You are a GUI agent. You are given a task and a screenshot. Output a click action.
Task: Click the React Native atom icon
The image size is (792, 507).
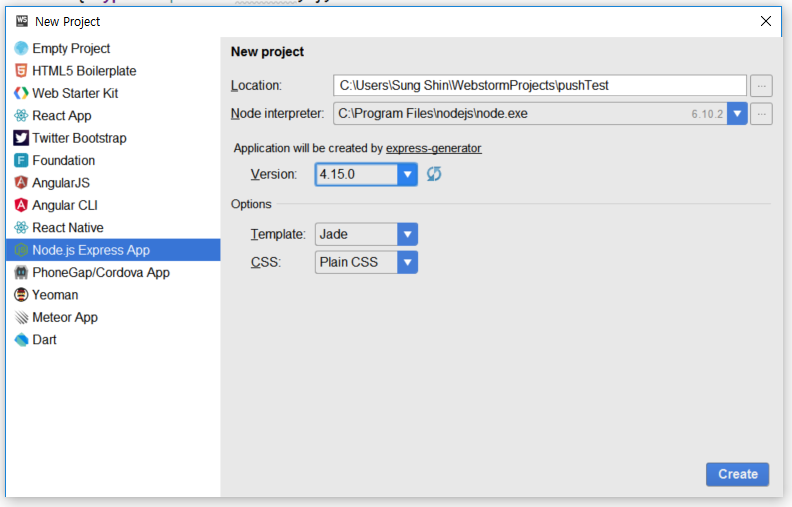(x=21, y=228)
